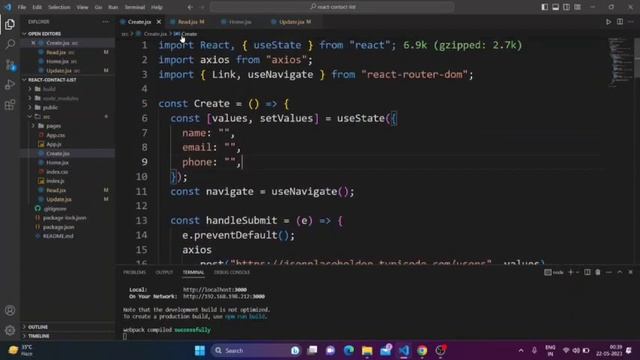Open Explorer Views and More Actions ellipsis
This screenshot has width=640, height=360.
point(106,22)
